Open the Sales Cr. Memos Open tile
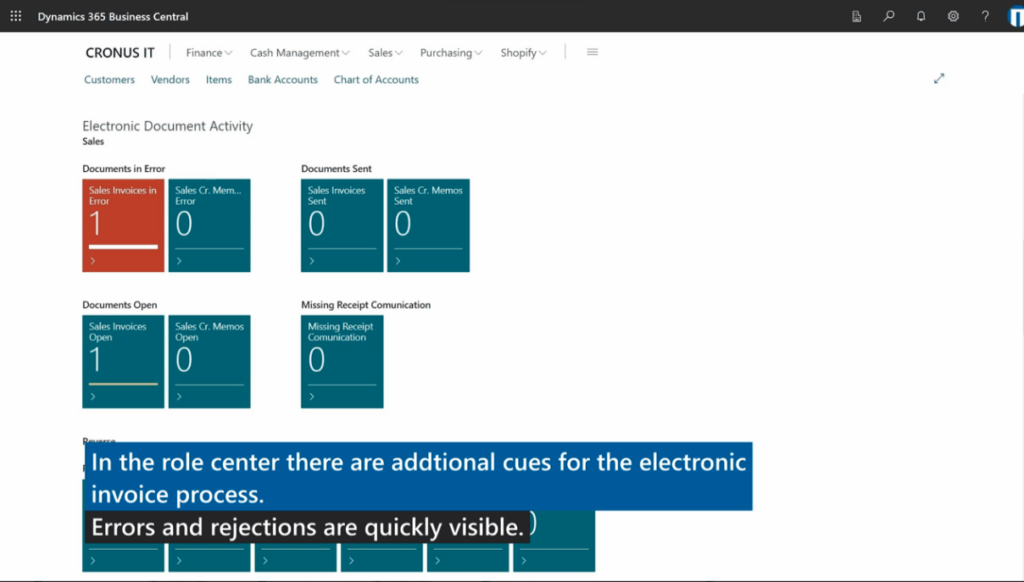Image resolution: width=1024 pixels, height=582 pixels. [x=210, y=362]
